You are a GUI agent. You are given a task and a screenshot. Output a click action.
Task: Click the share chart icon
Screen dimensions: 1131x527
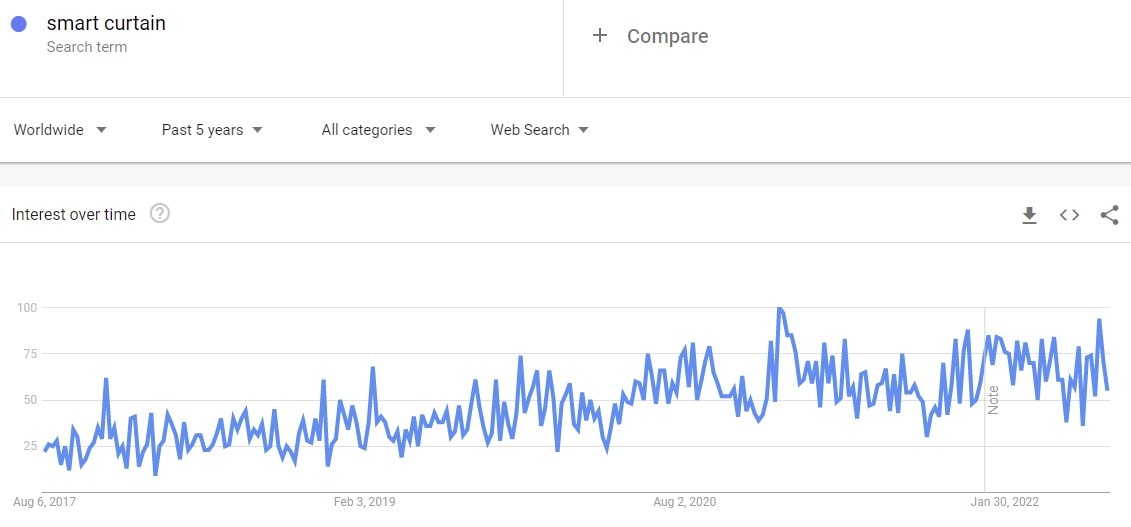point(1109,215)
